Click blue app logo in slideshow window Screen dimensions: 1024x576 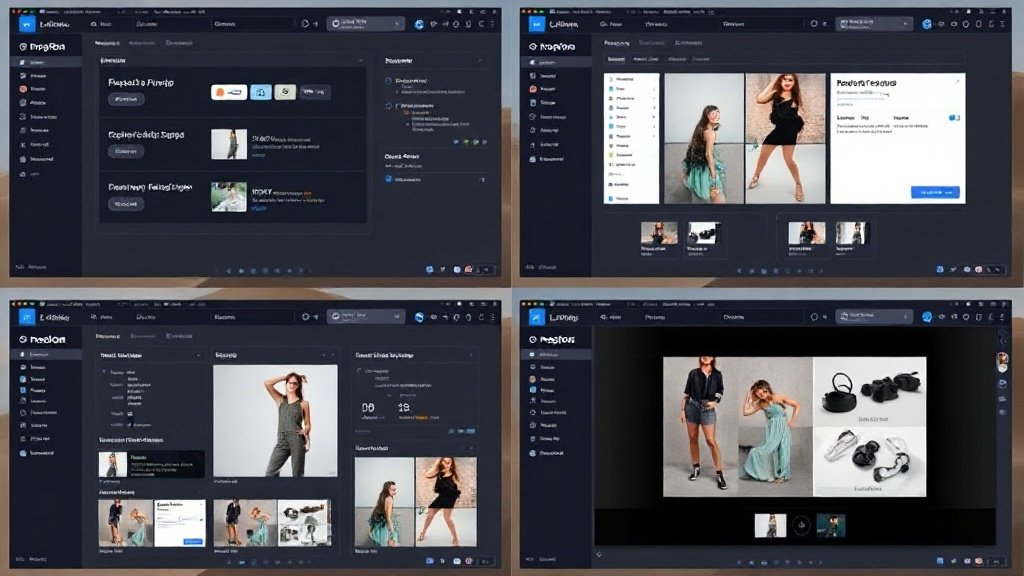pyautogui.click(x=536, y=317)
